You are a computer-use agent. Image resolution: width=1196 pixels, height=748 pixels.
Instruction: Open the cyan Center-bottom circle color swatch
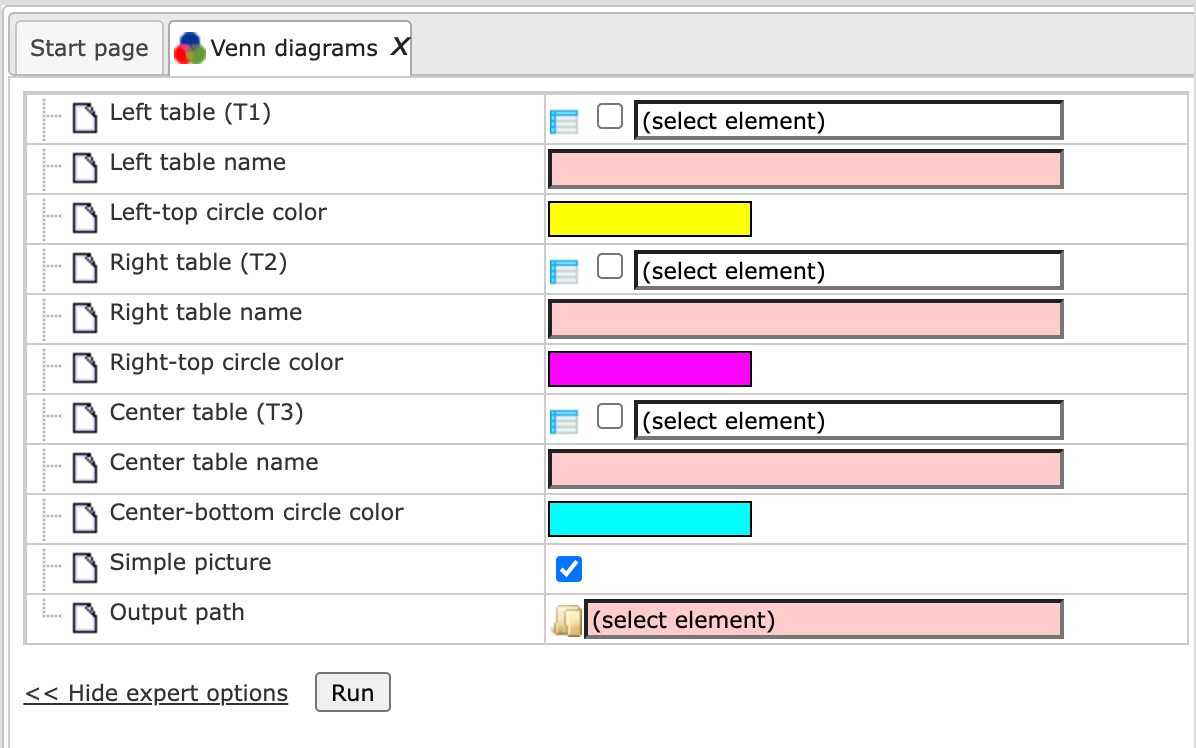650,519
